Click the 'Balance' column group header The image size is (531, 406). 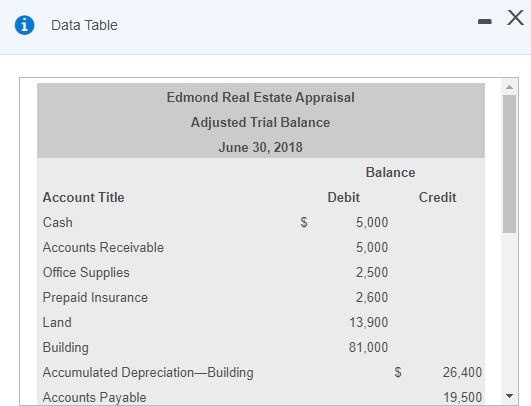pos(390,172)
